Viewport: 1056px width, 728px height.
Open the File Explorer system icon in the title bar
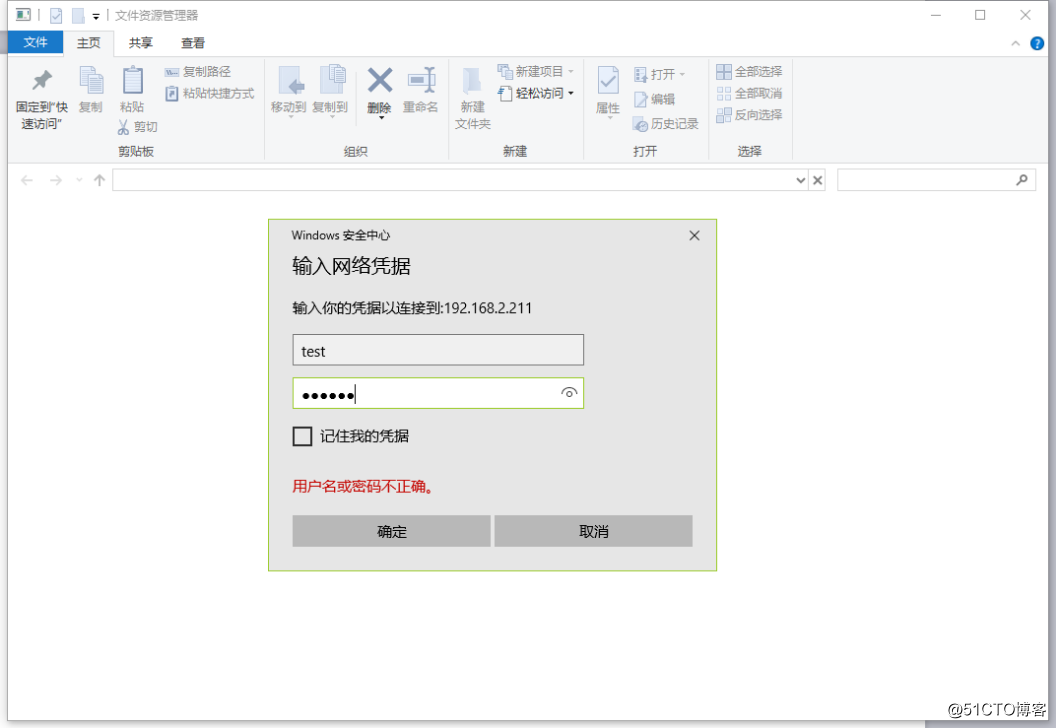click(24, 14)
